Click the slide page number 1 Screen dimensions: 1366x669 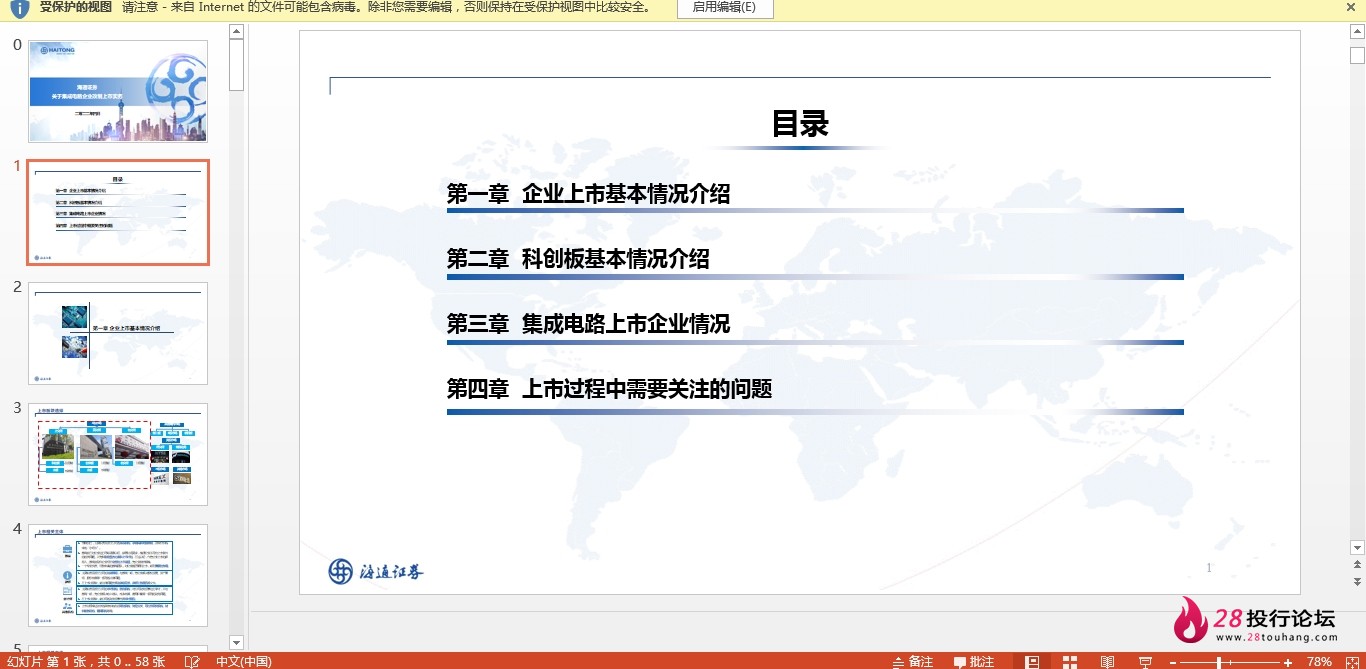coord(1209,568)
